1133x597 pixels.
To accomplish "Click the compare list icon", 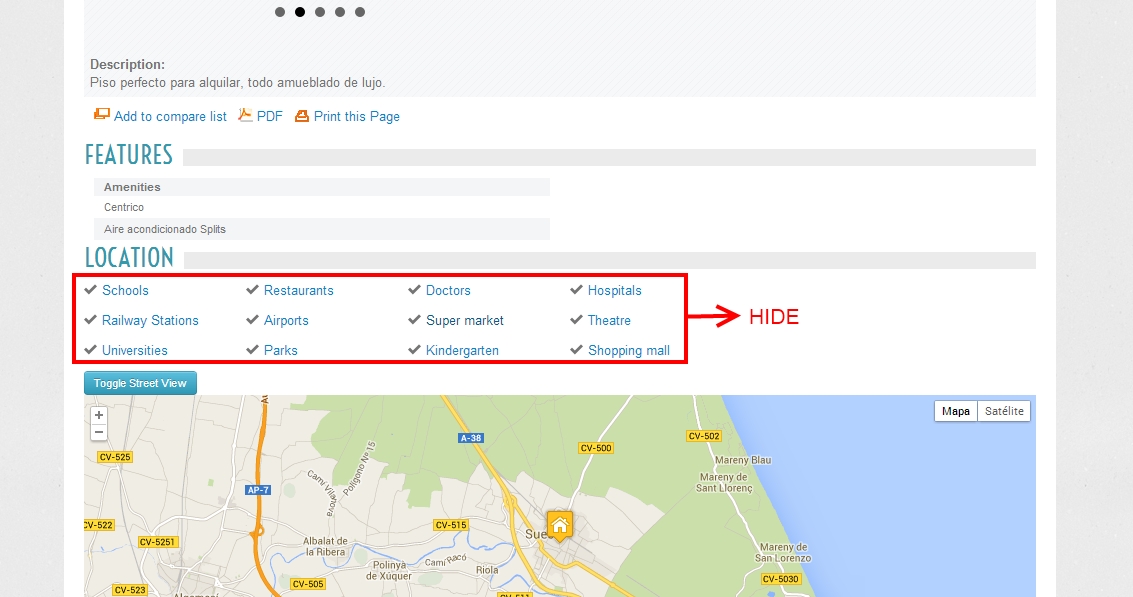I will click(101, 114).
